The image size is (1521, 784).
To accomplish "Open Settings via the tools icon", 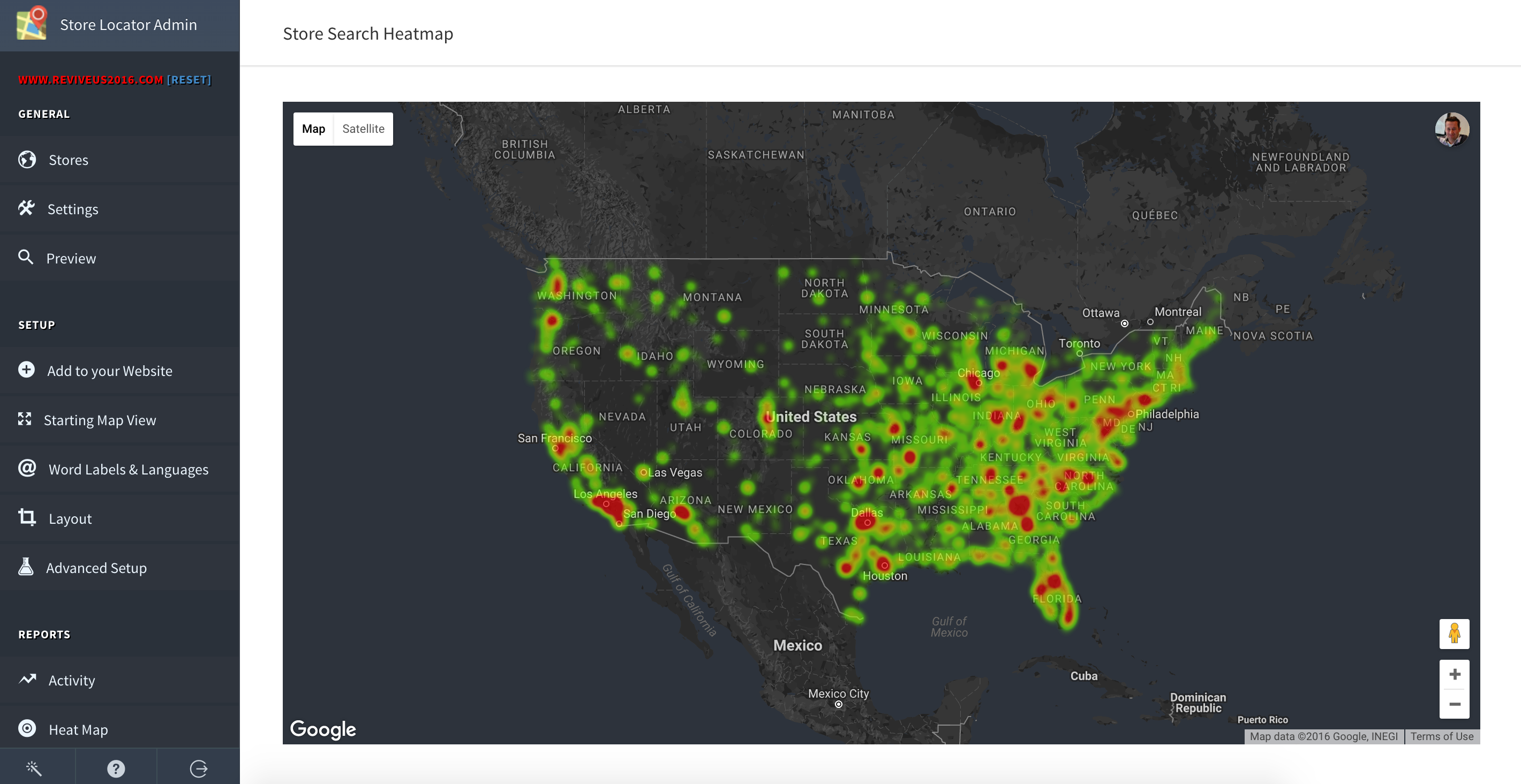I will tap(26, 208).
